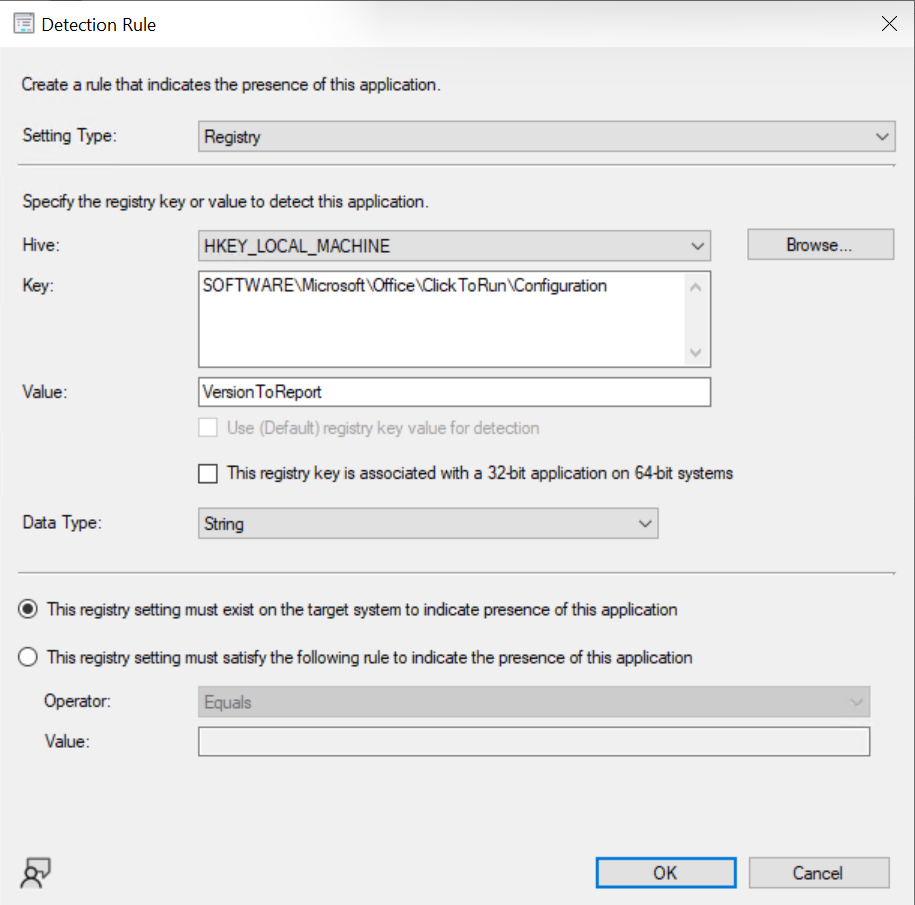This screenshot has height=905, width=915.
Task: Expand the Hive dropdown list
Action: point(454,245)
